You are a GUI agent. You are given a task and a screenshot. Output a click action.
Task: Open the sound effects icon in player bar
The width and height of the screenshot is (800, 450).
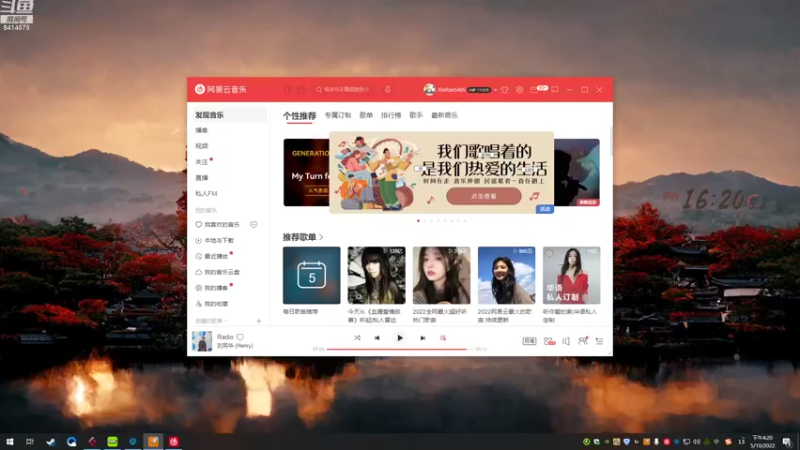pyautogui.click(x=549, y=341)
